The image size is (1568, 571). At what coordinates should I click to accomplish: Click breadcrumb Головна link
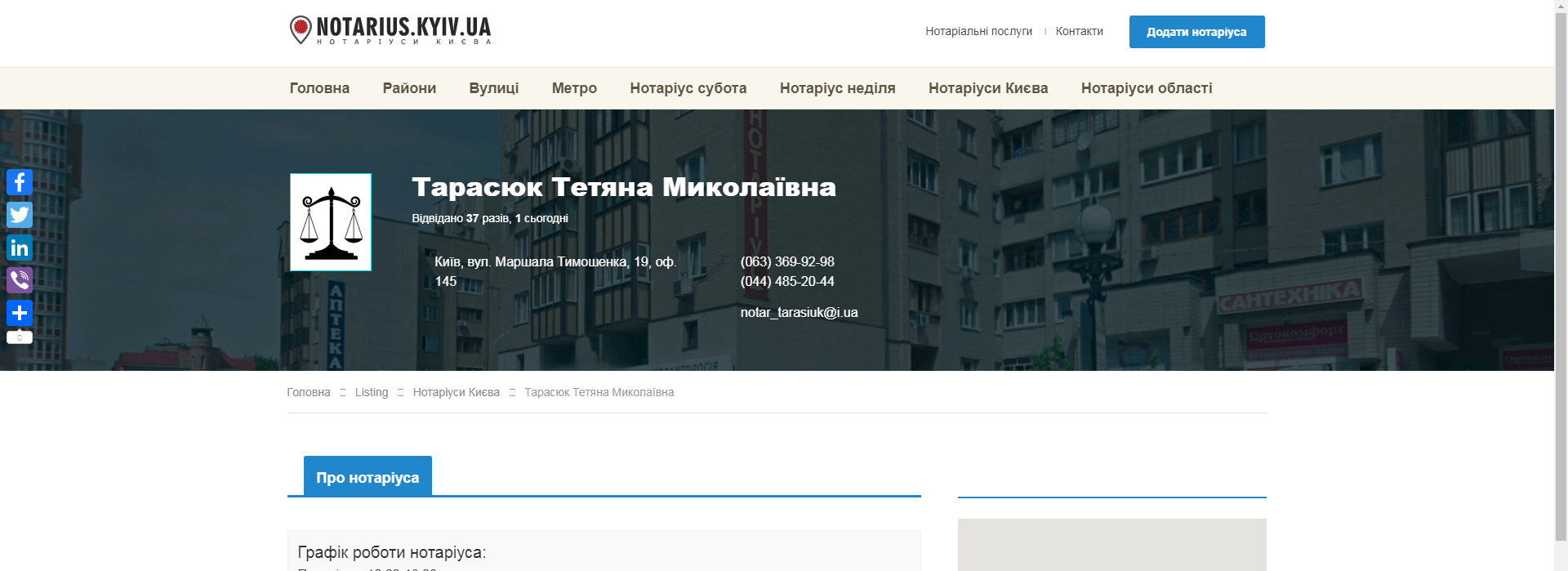tap(309, 392)
